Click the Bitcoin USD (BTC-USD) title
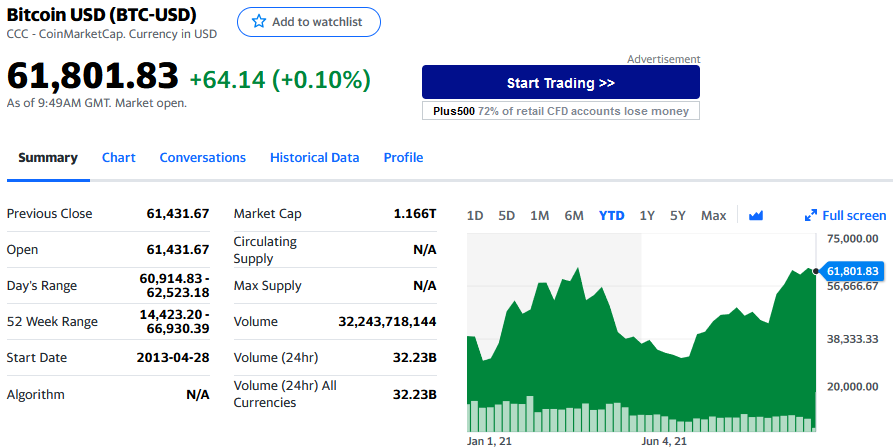Image resolution: width=893 pixels, height=448 pixels. 101,16
